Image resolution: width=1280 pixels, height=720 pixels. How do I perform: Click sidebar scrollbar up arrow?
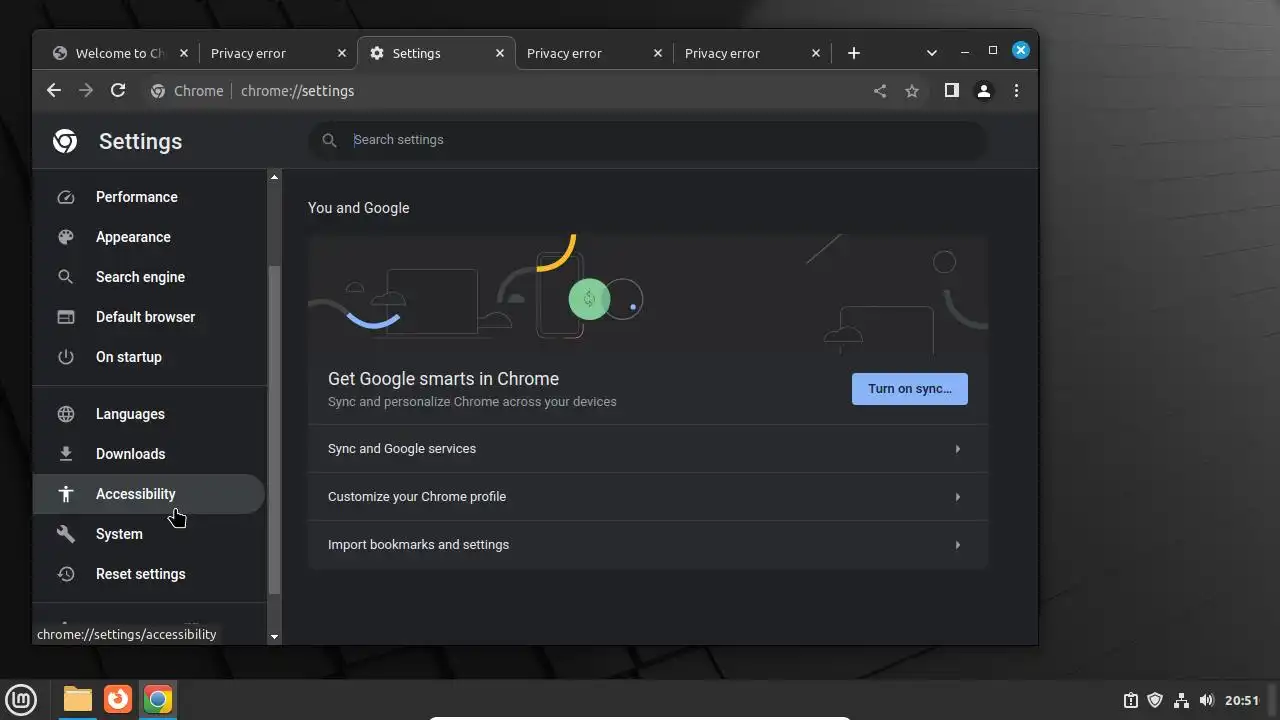[274, 177]
